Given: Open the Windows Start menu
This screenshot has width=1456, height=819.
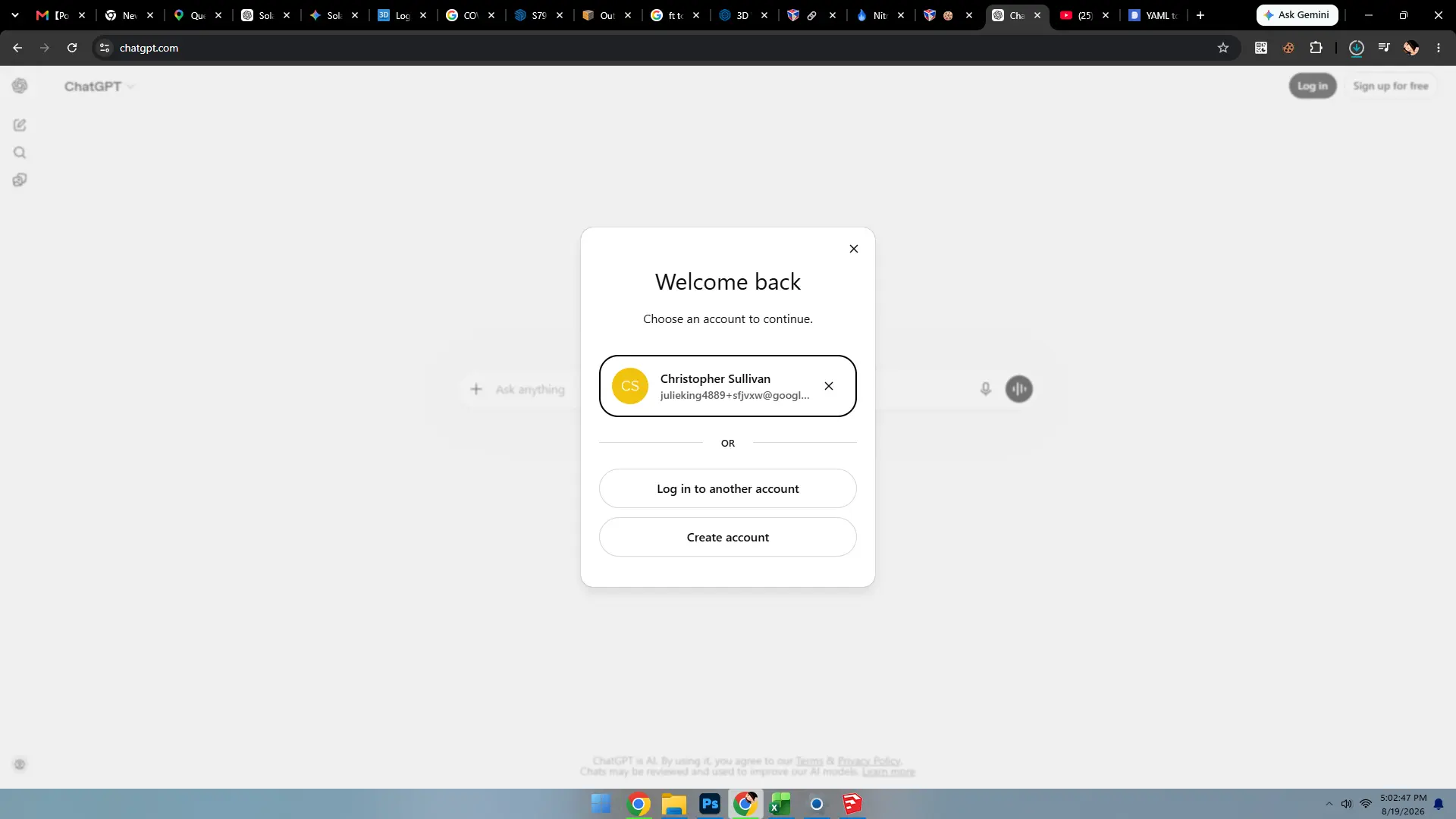Looking at the screenshot, I should pos(601,804).
